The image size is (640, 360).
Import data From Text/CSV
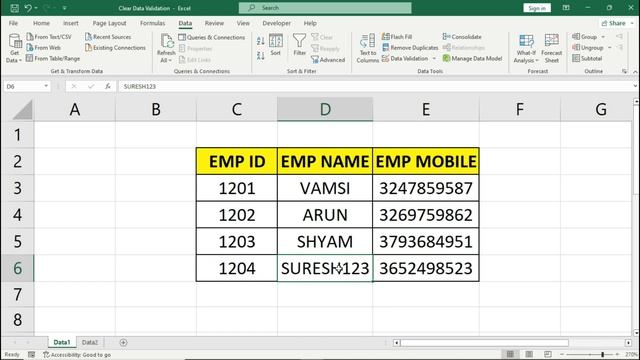tap(49, 37)
